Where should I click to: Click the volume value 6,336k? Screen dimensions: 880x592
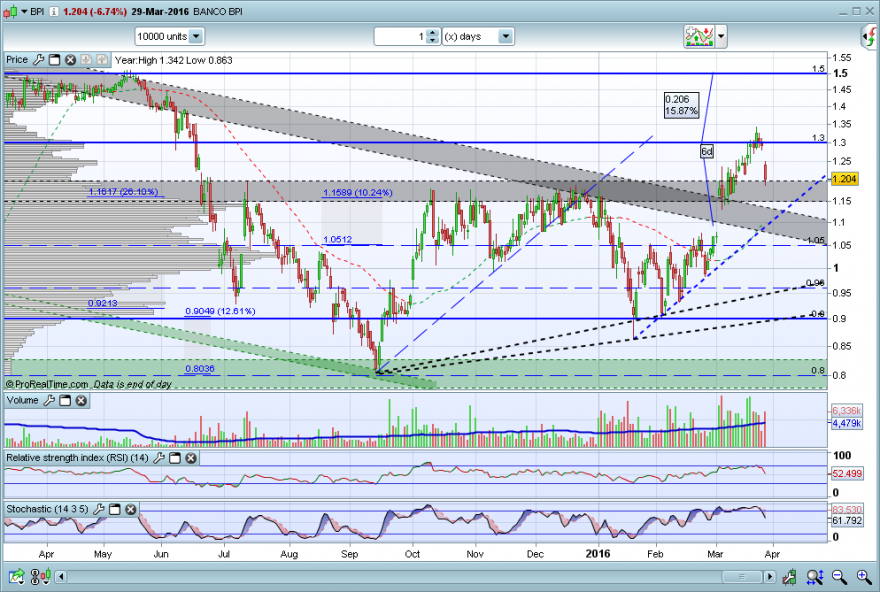tap(846, 411)
